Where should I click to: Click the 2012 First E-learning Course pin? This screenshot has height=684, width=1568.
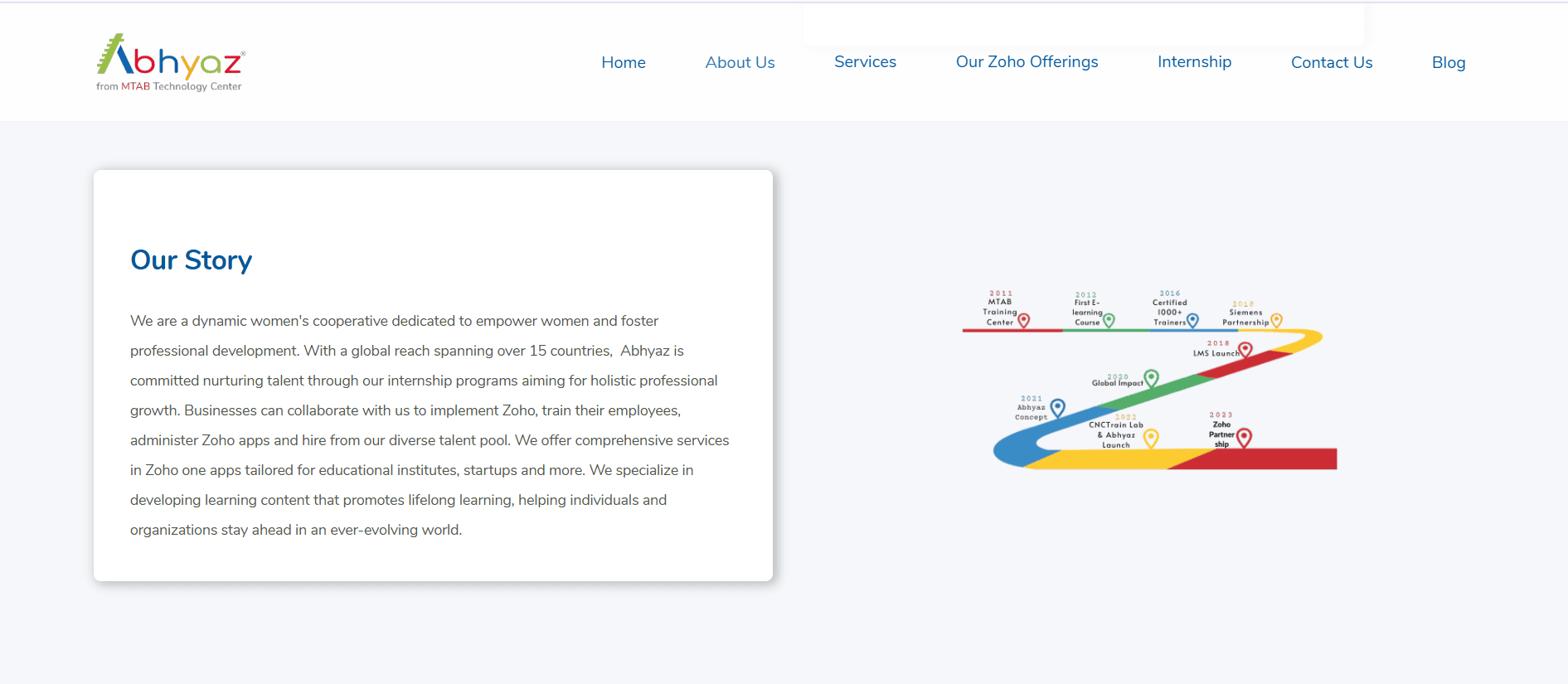(1109, 320)
